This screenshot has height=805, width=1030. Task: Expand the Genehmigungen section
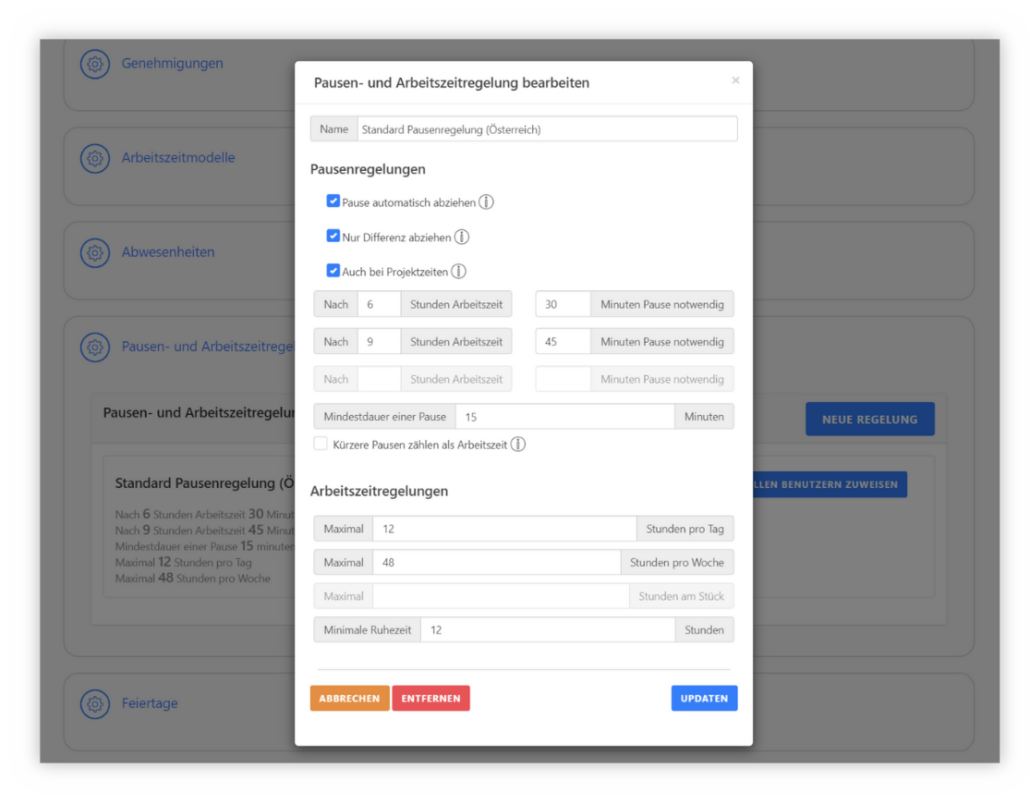(x=172, y=64)
